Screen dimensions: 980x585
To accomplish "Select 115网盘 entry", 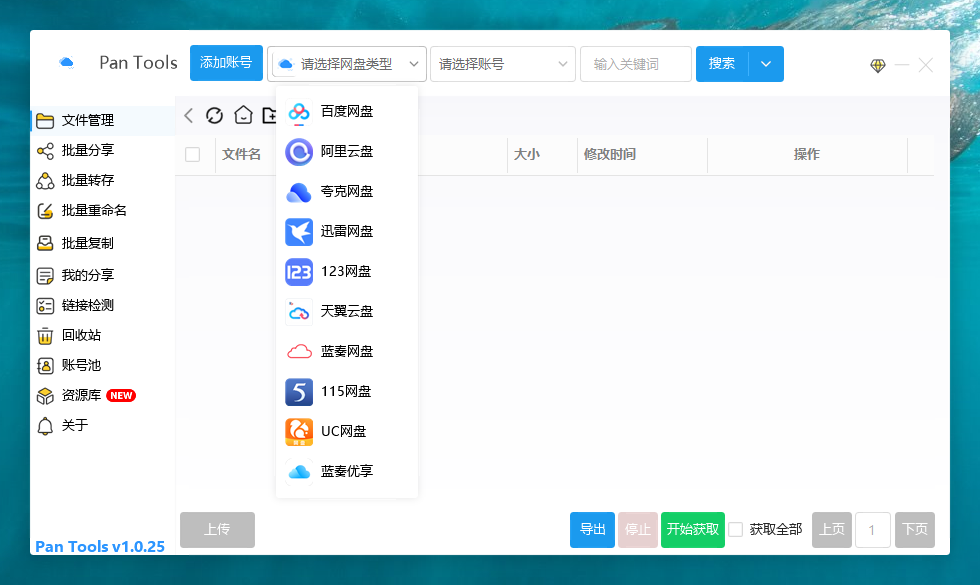I will (347, 392).
